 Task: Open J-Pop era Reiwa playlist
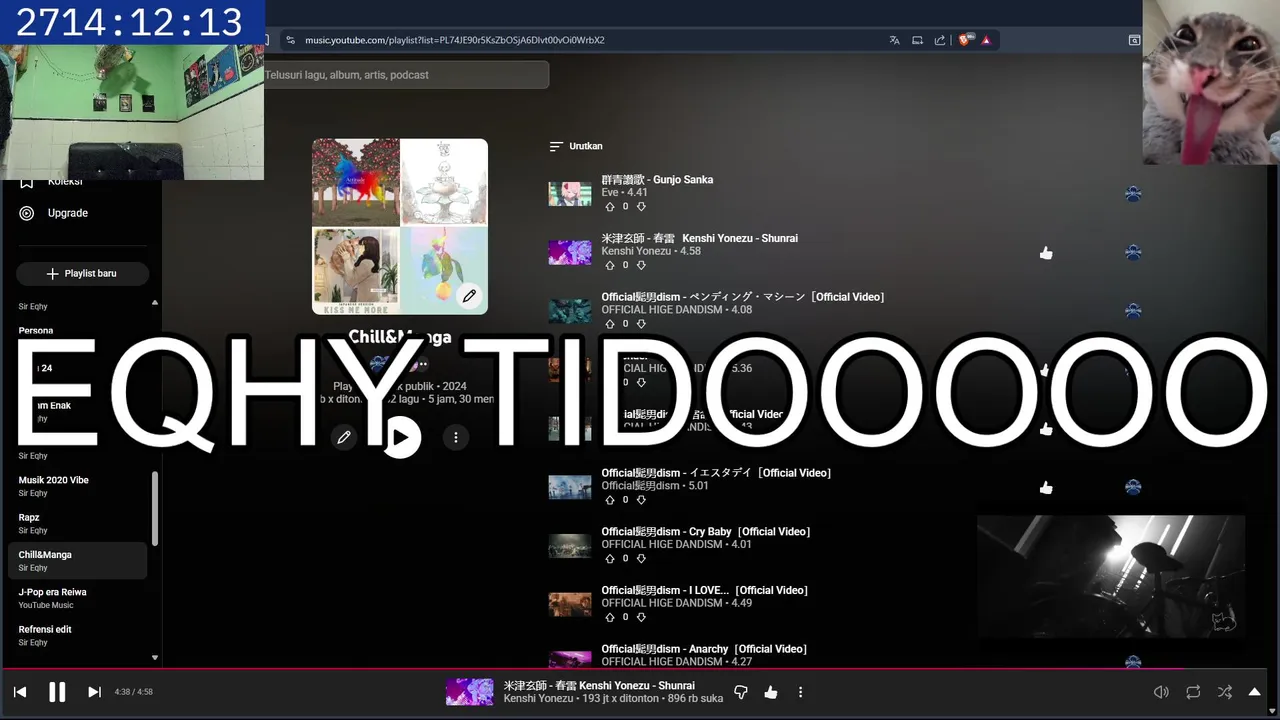click(78, 598)
